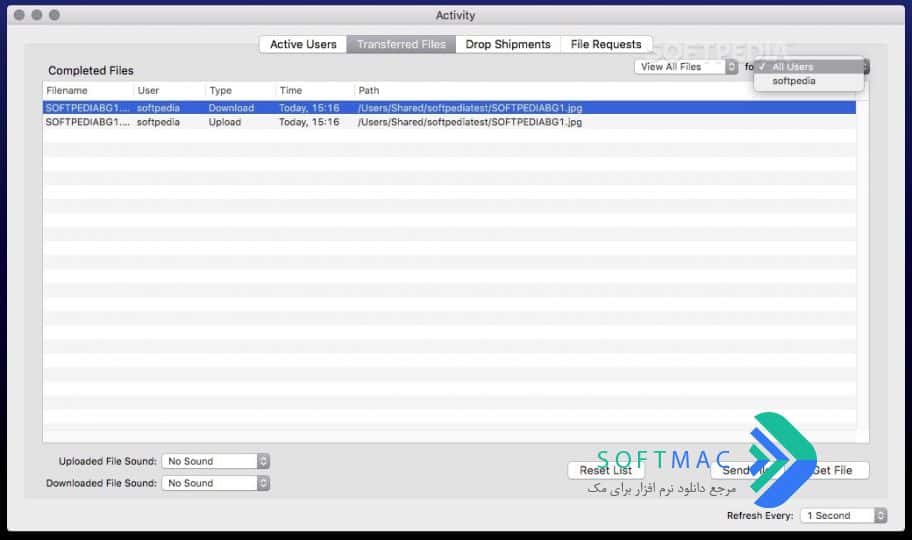Switch to the Active Users tab
The width and height of the screenshot is (912, 540).
click(x=303, y=44)
